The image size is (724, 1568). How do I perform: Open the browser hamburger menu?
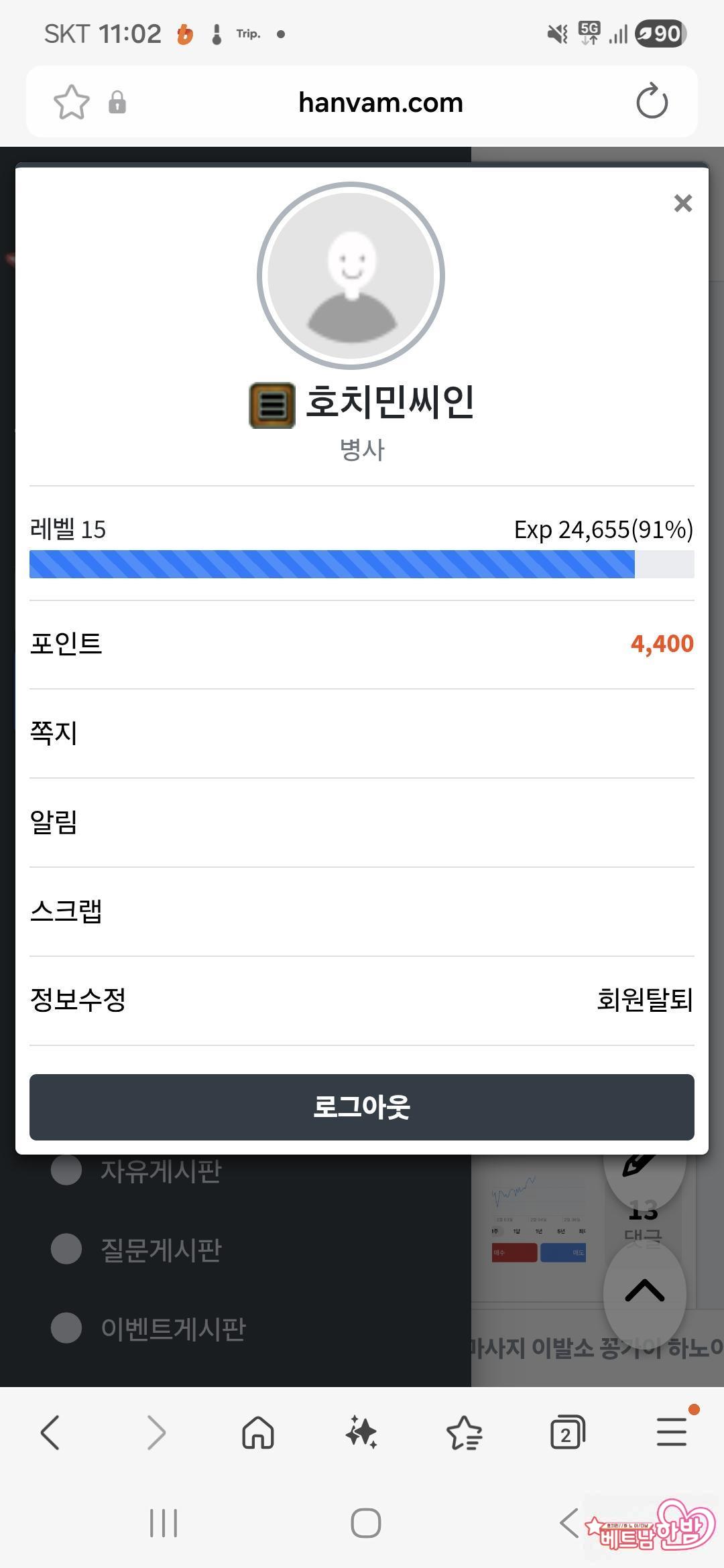click(671, 1432)
